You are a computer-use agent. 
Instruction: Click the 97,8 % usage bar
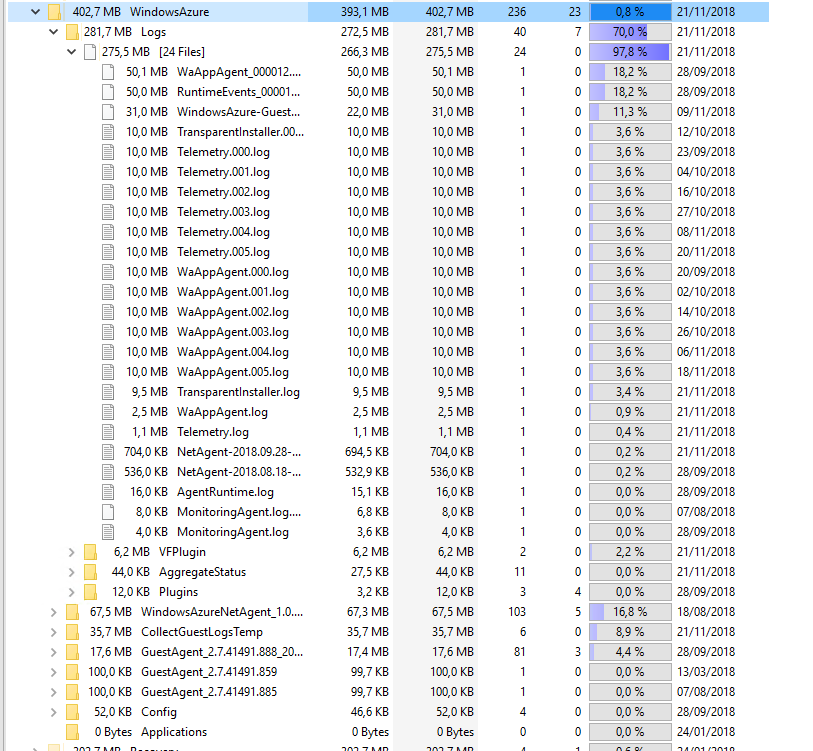(x=629, y=52)
